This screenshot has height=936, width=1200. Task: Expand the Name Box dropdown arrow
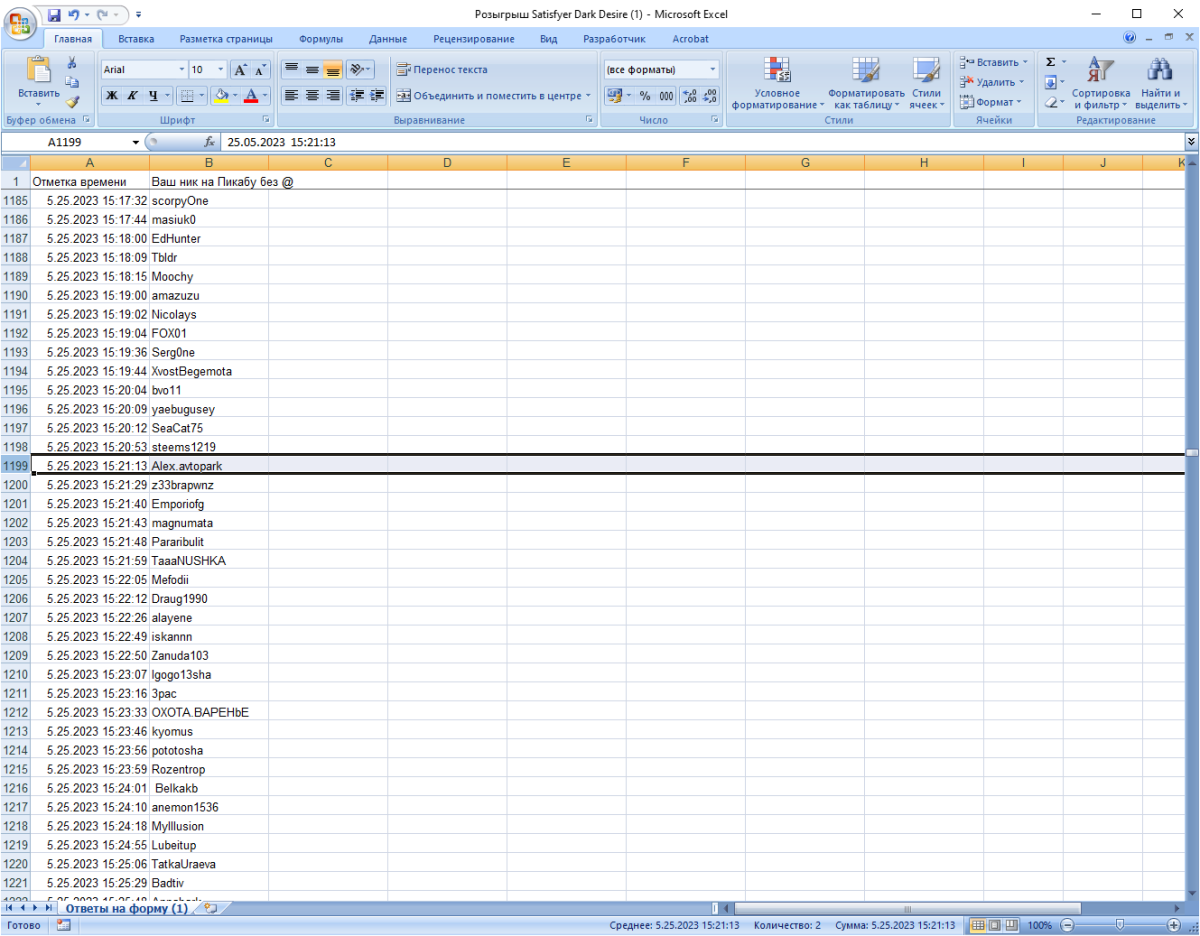[x=137, y=142]
